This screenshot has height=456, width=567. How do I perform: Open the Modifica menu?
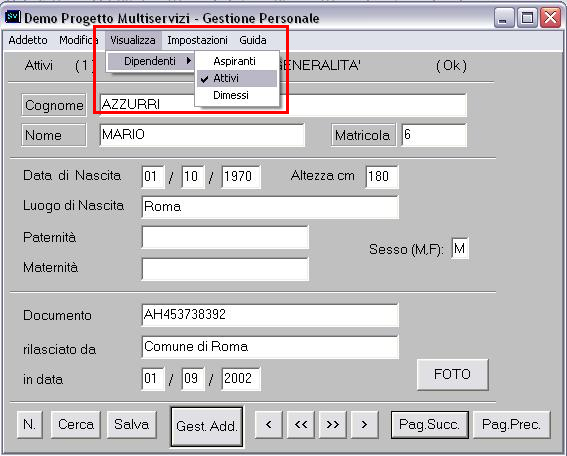78,40
